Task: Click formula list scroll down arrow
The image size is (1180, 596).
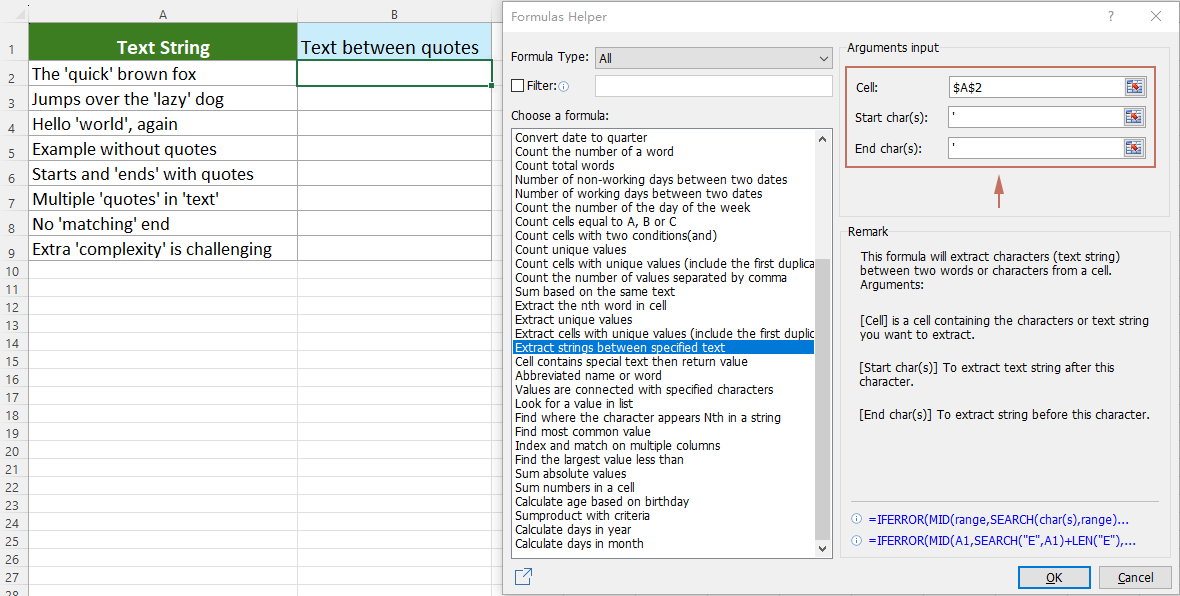Action: tap(823, 549)
